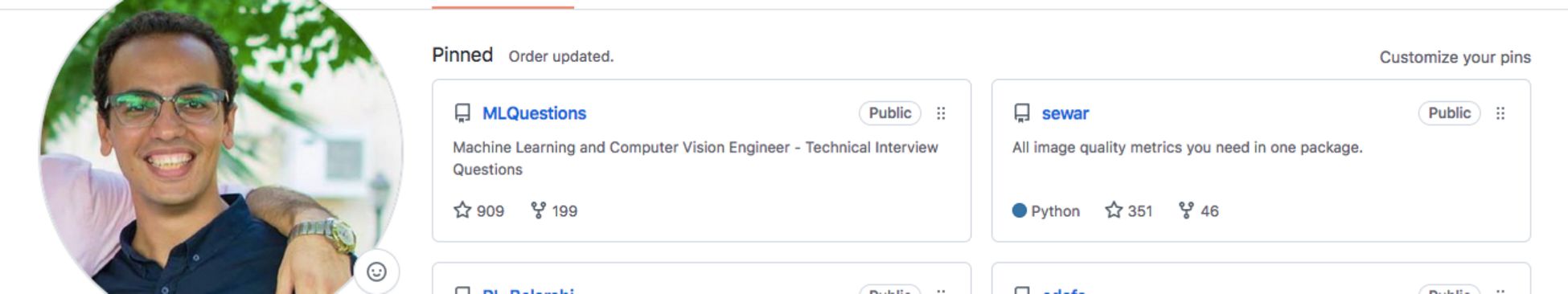
Task: Select the underlined active profile tab
Action: (x=503, y=5)
